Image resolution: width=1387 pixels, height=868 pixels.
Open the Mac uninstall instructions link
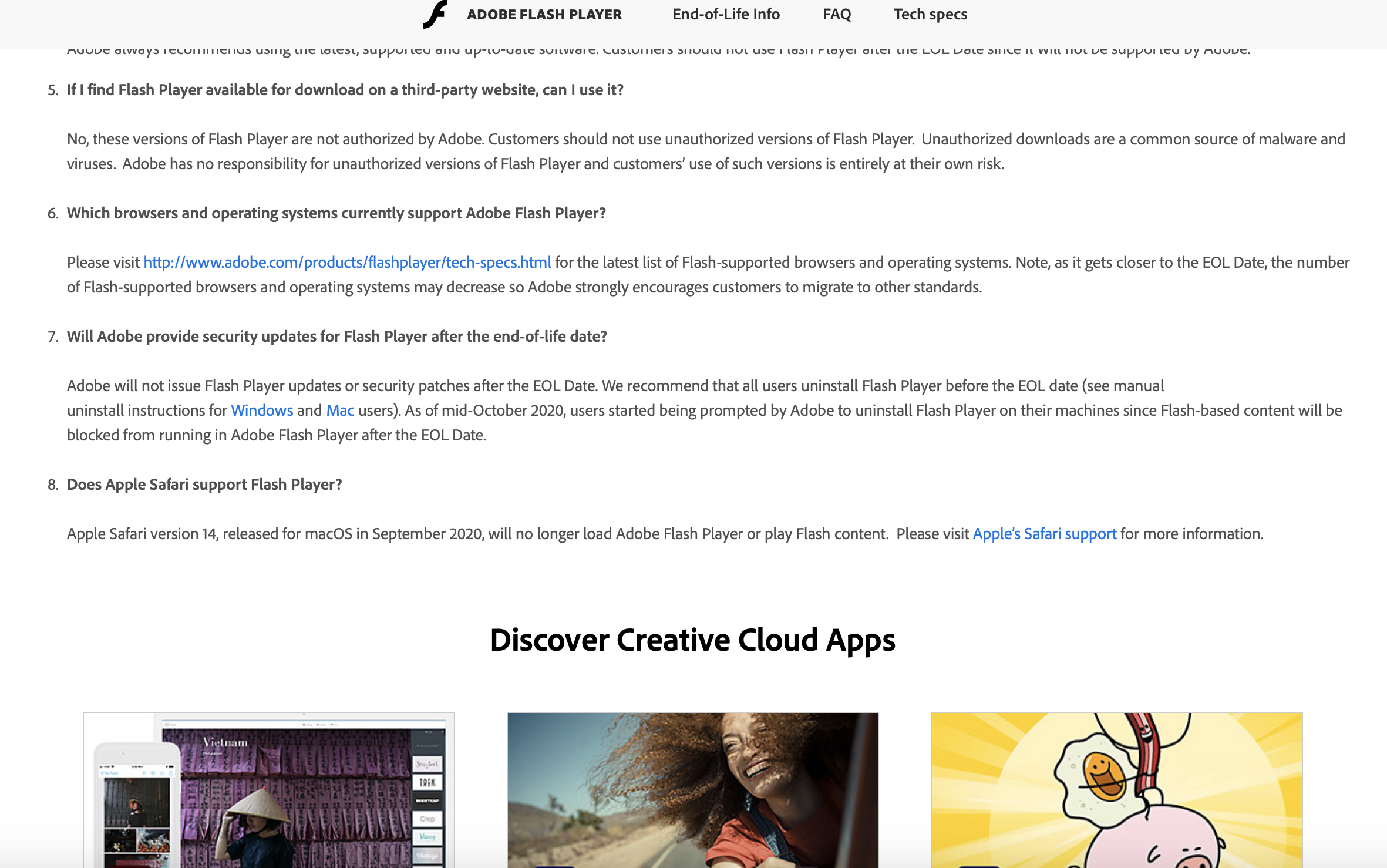(x=340, y=411)
